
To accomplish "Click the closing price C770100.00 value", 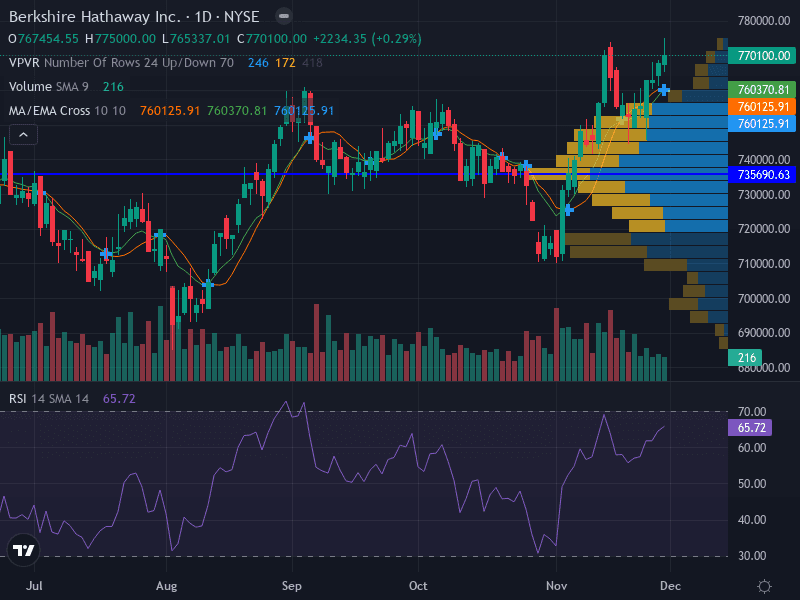I will coord(272,39).
